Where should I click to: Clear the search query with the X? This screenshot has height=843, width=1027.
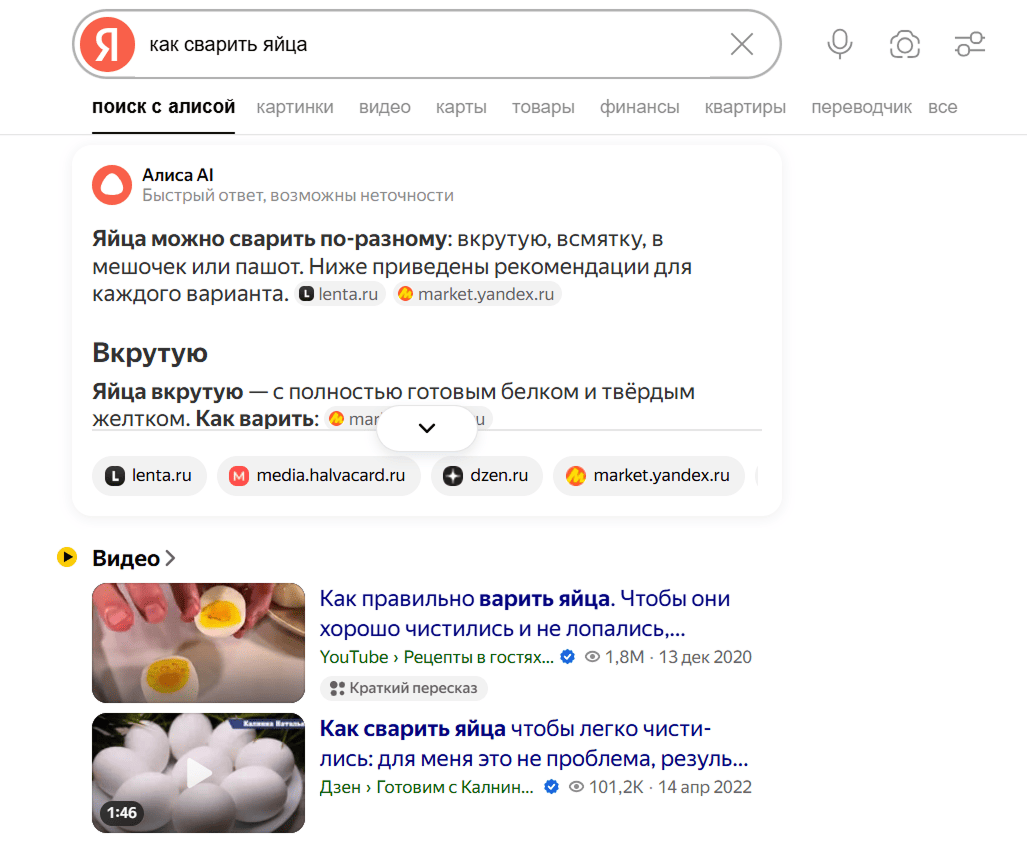click(742, 44)
